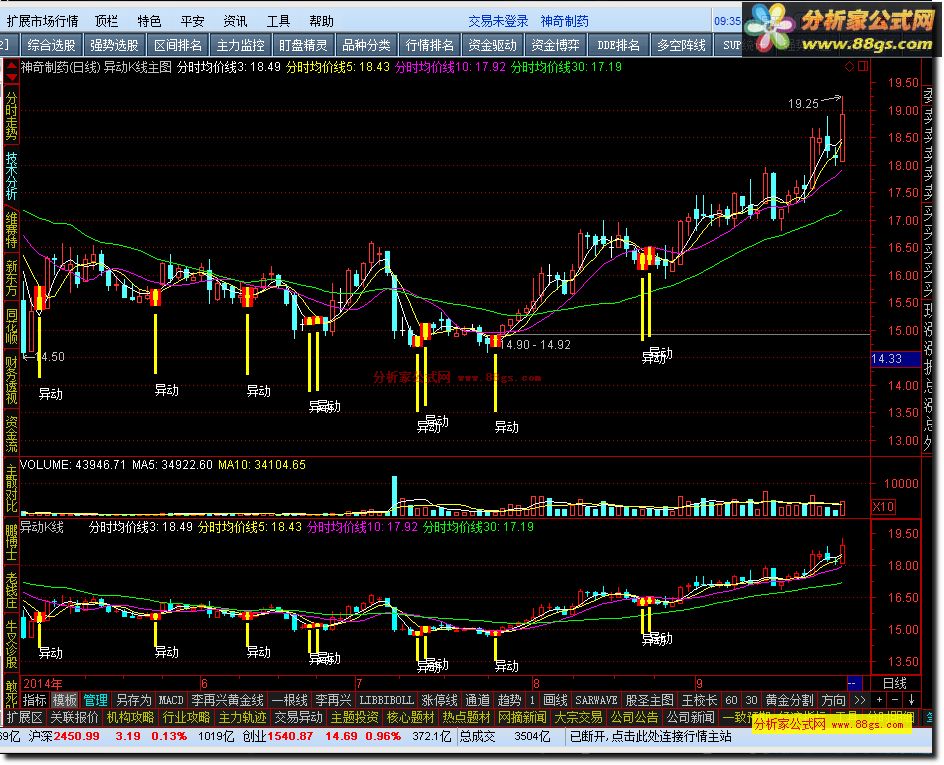Select 分时走势 side tab

click(11, 116)
